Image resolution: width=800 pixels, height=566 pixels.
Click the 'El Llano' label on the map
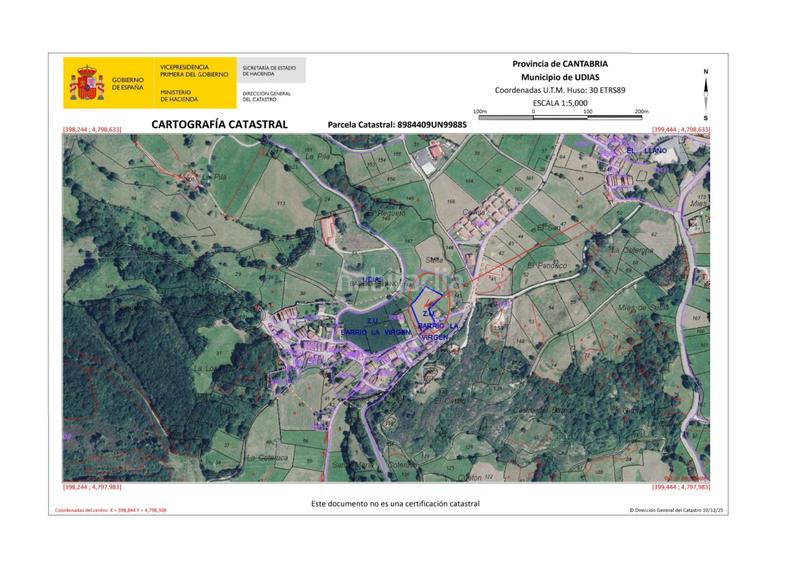click(x=646, y=150)
